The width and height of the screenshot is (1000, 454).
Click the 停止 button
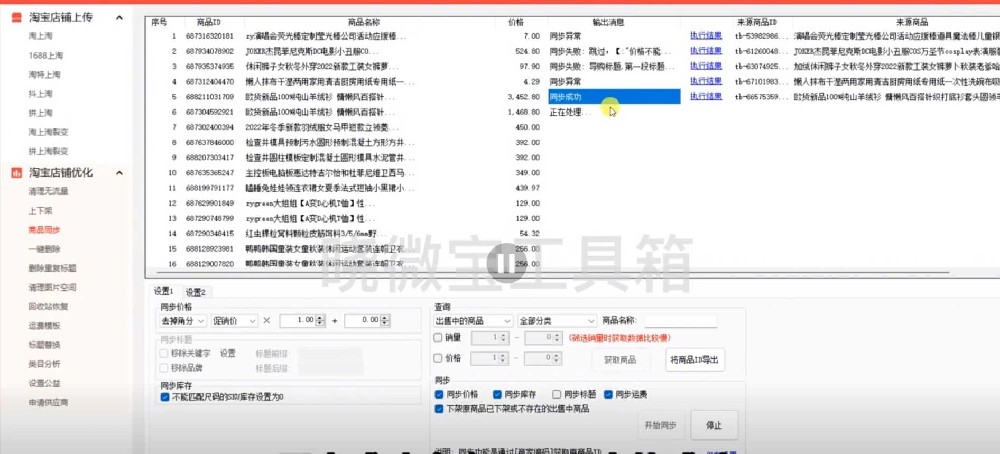[714, 425]
